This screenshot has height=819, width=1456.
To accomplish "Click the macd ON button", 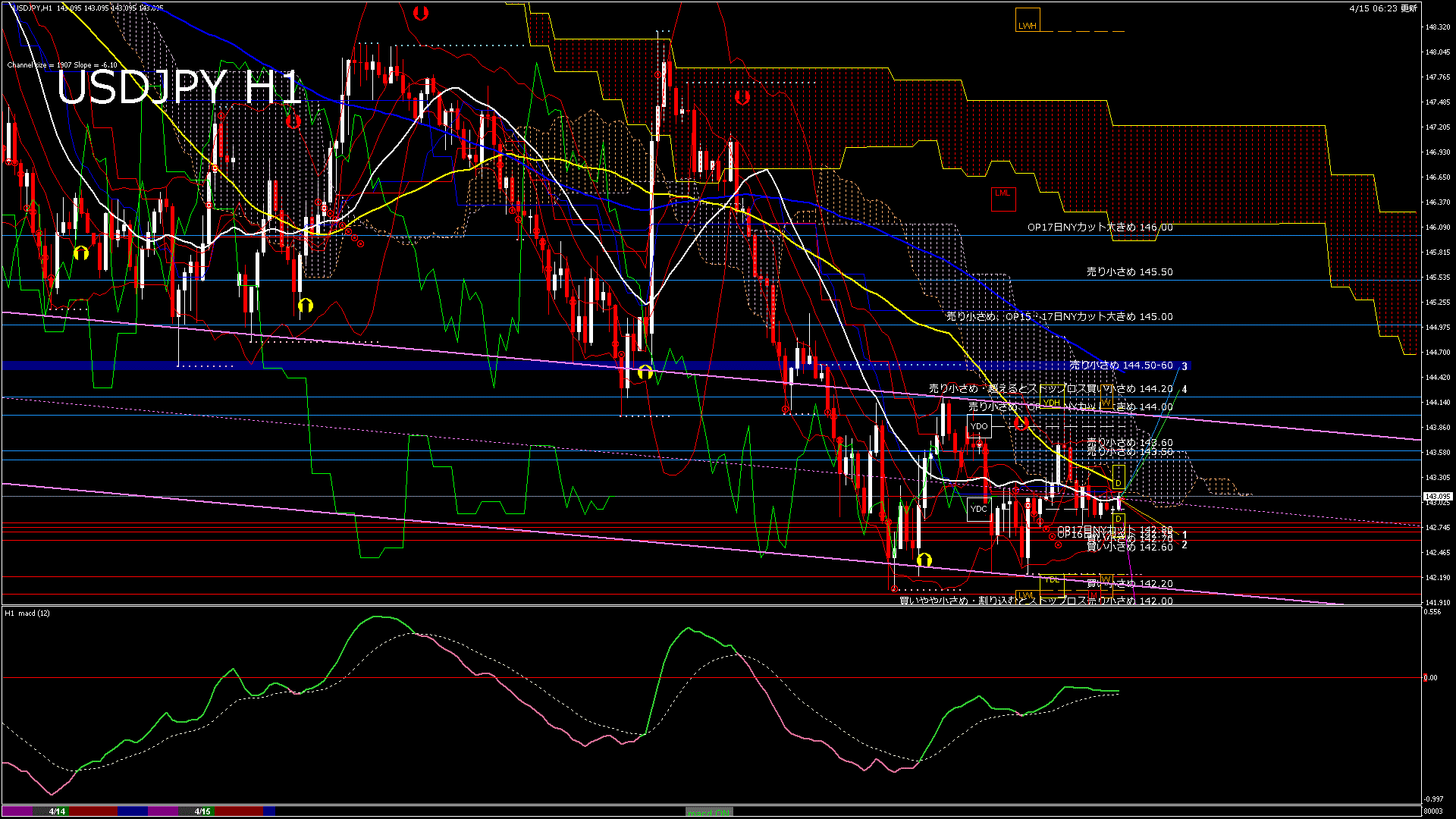I will 709,811.
